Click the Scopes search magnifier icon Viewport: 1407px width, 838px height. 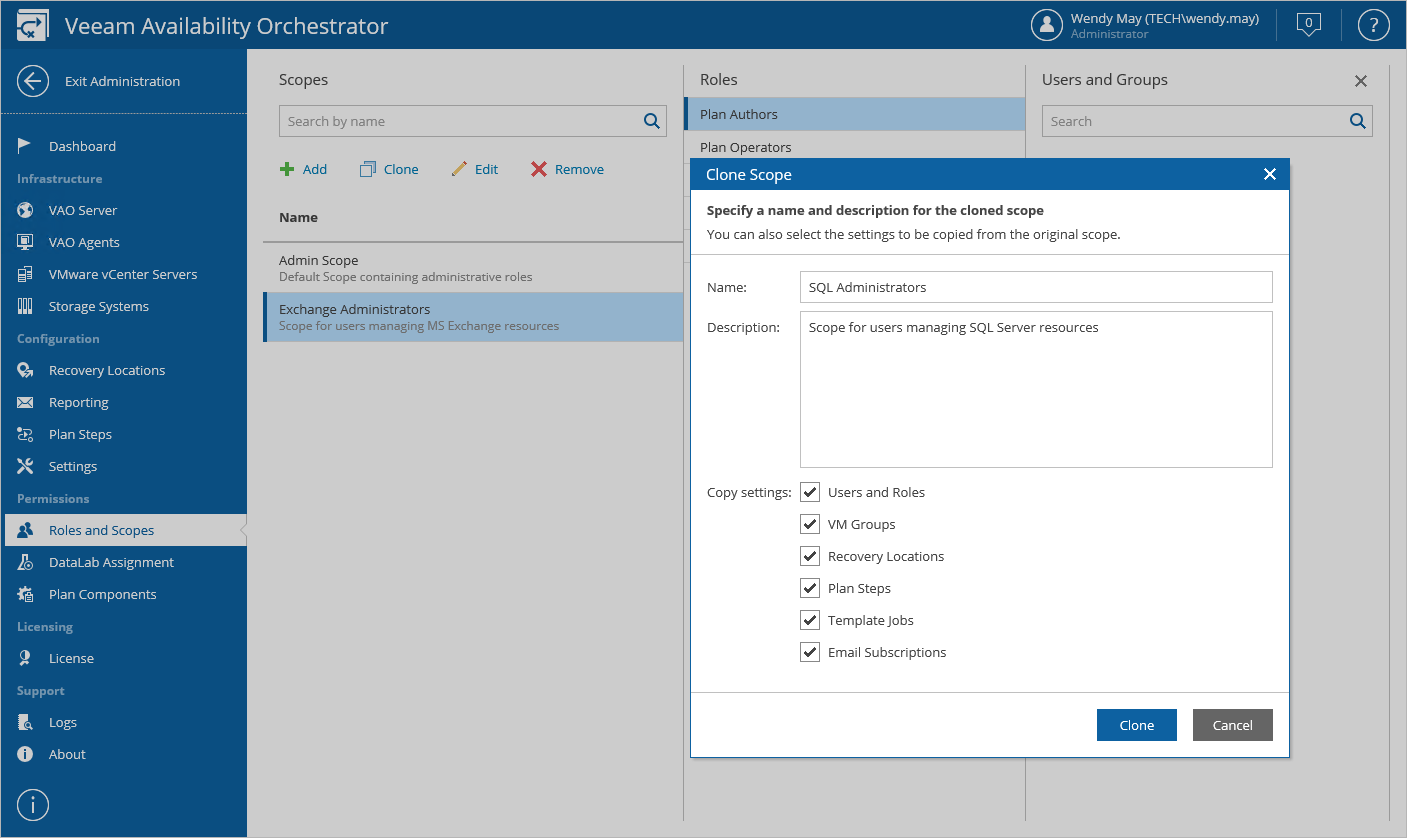pos(652,121)
